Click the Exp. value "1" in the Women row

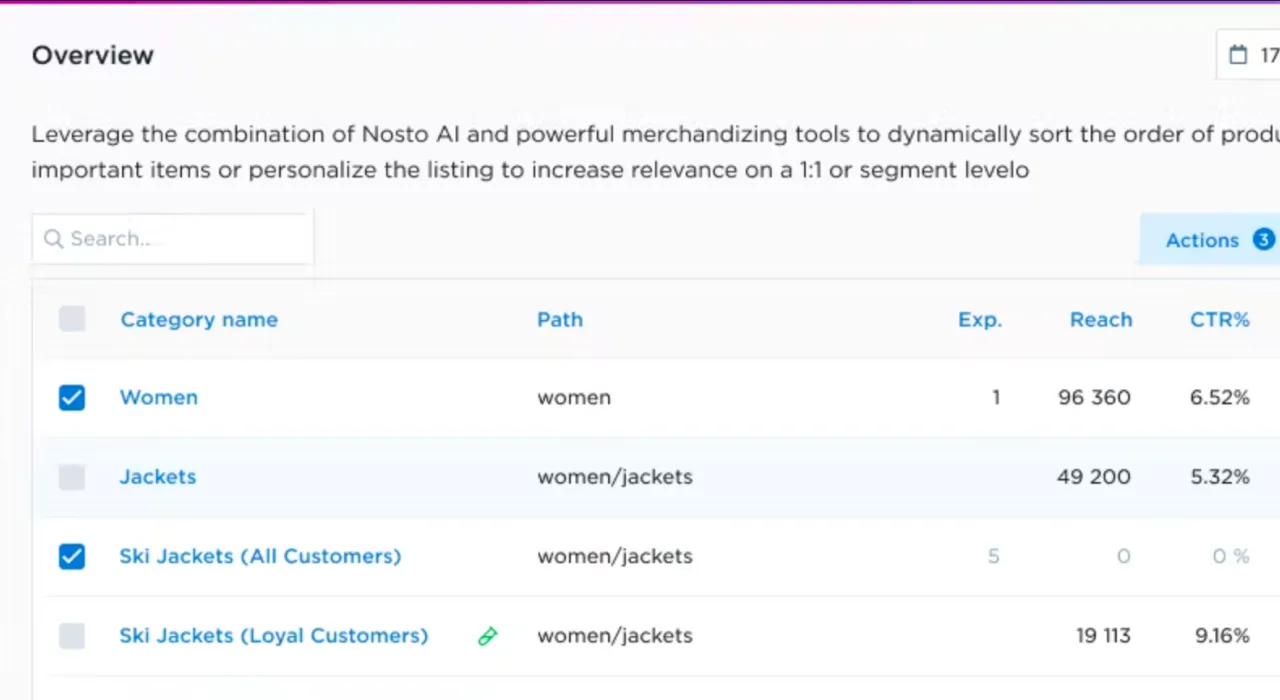tap(996, 397)
